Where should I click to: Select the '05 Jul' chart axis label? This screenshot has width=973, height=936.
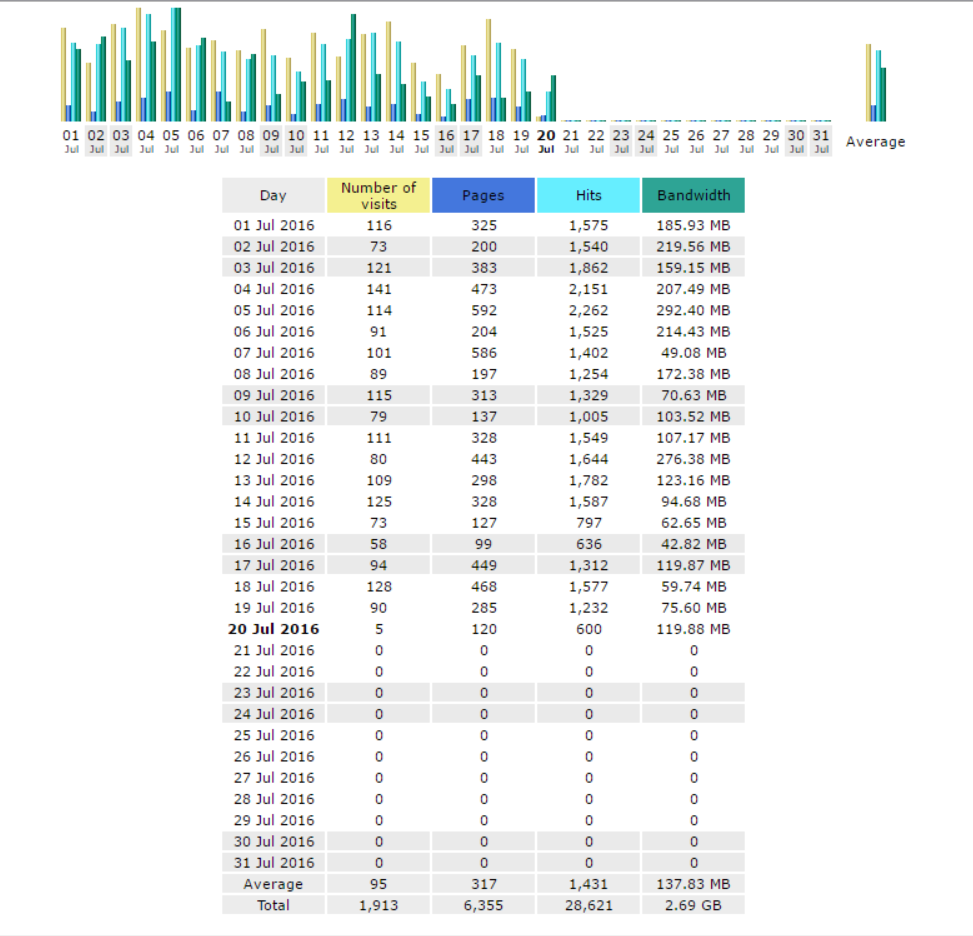[x=171, y=141]
